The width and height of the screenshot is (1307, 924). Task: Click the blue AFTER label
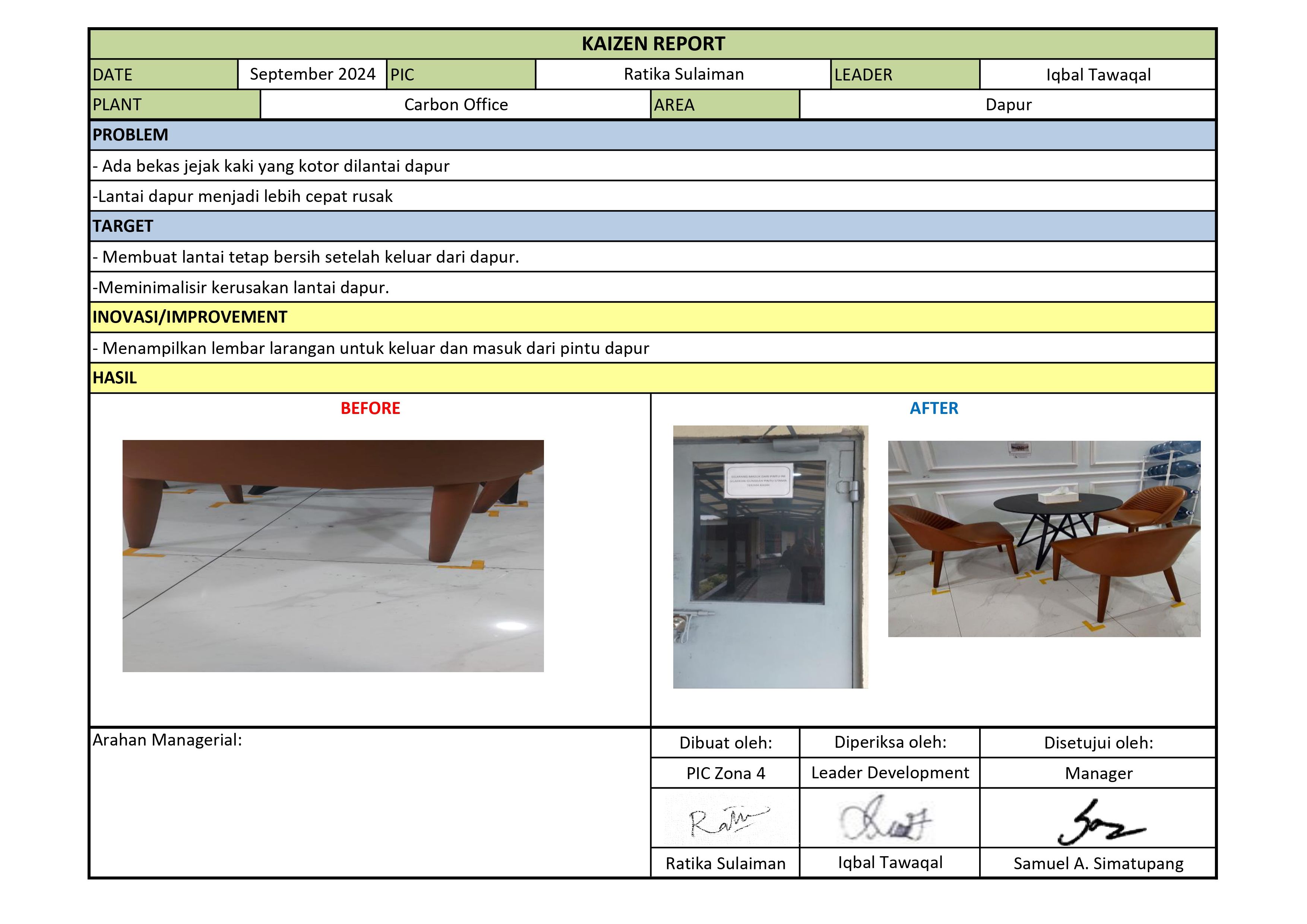click(934, 408)
